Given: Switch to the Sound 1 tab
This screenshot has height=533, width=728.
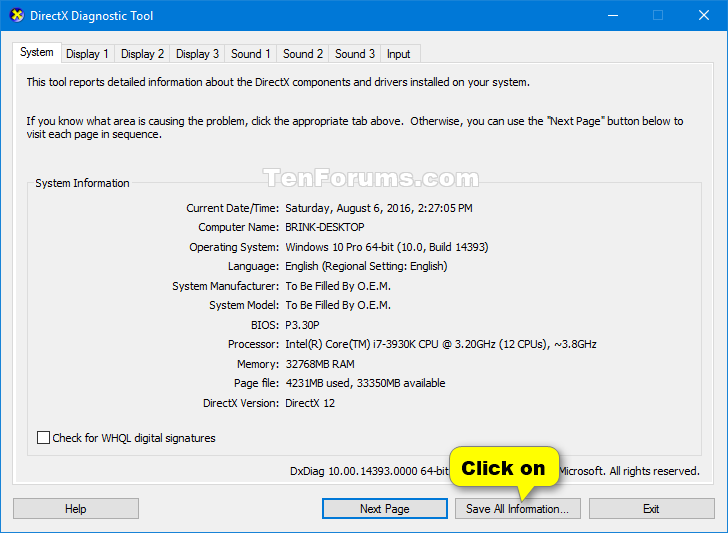Looking at the screenshot, I should [251, 54].
